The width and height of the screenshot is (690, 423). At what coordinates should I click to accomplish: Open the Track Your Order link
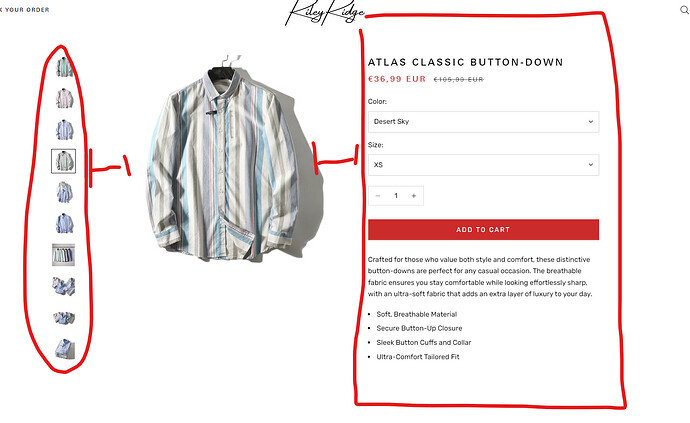[x=24, y=10]
